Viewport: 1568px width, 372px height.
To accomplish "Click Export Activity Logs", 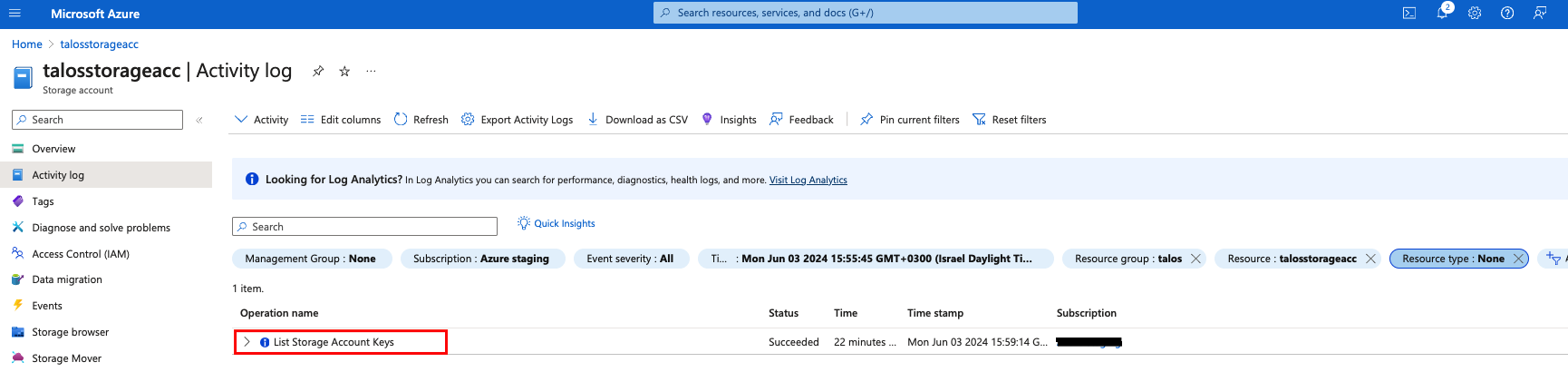I will 517,120.
